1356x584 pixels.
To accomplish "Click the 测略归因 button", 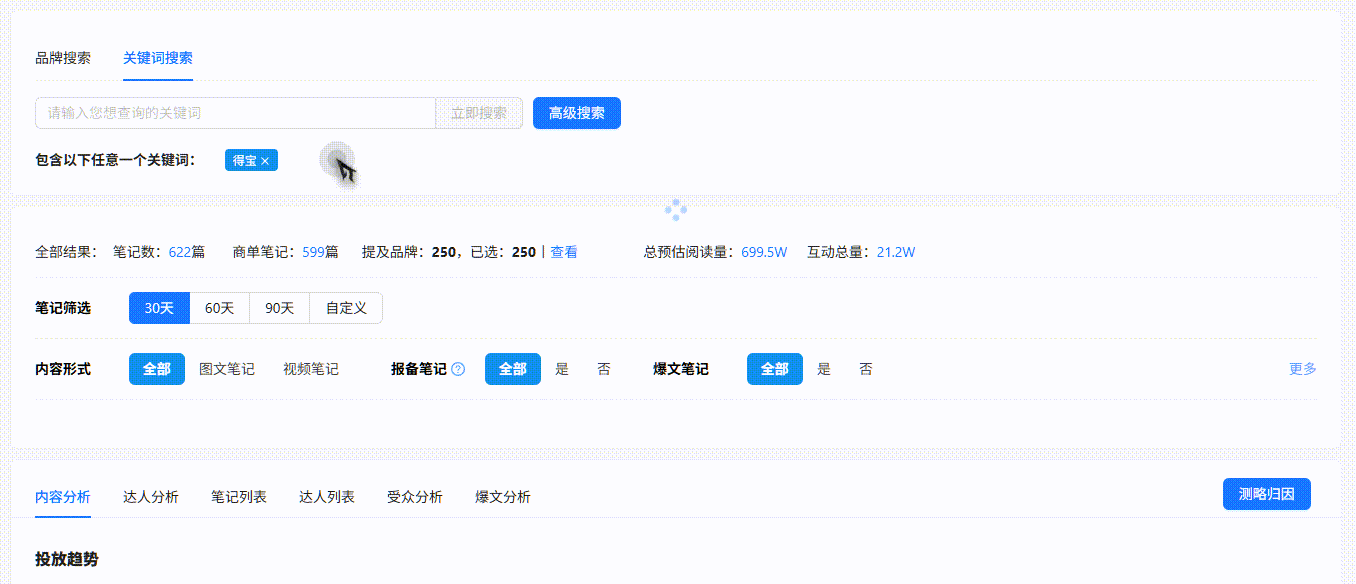I will click(1266, 494).
